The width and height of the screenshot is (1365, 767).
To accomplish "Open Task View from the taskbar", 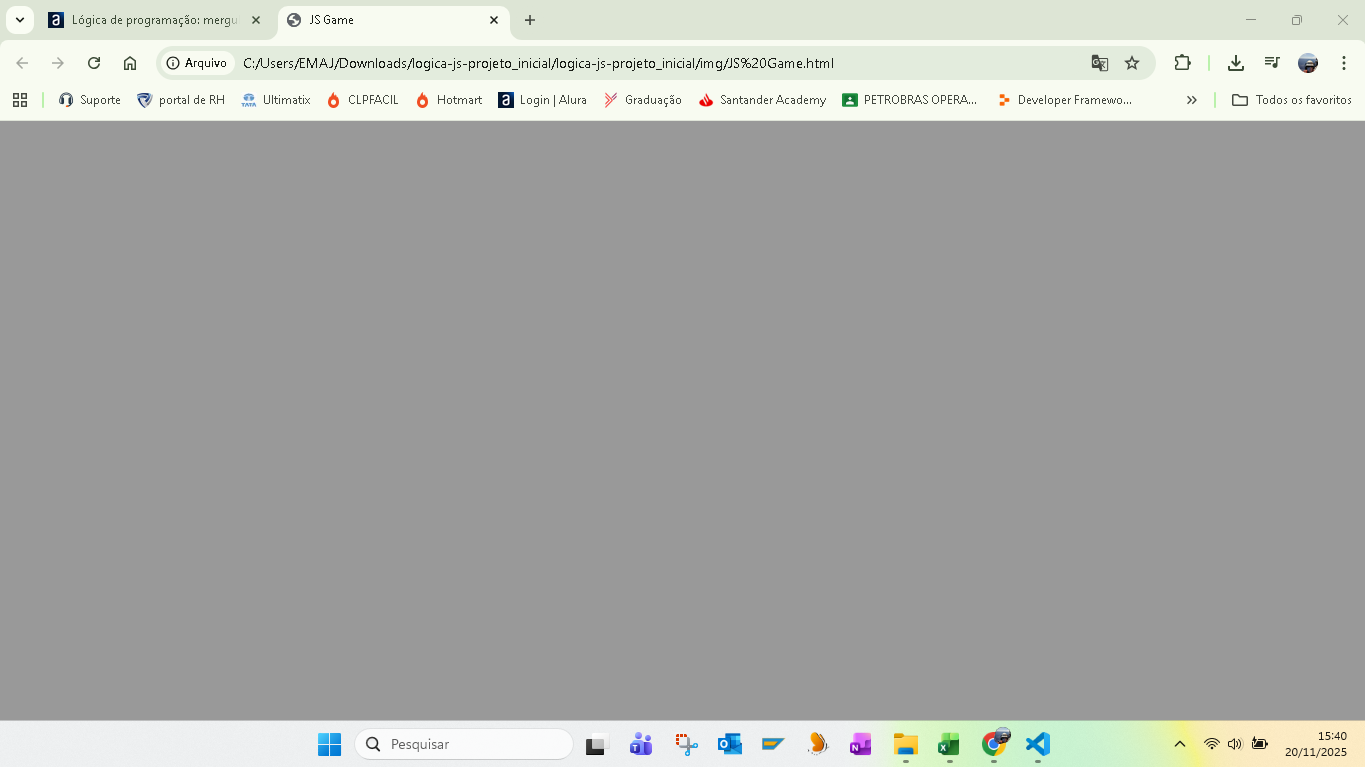I will tap(597, 744).
